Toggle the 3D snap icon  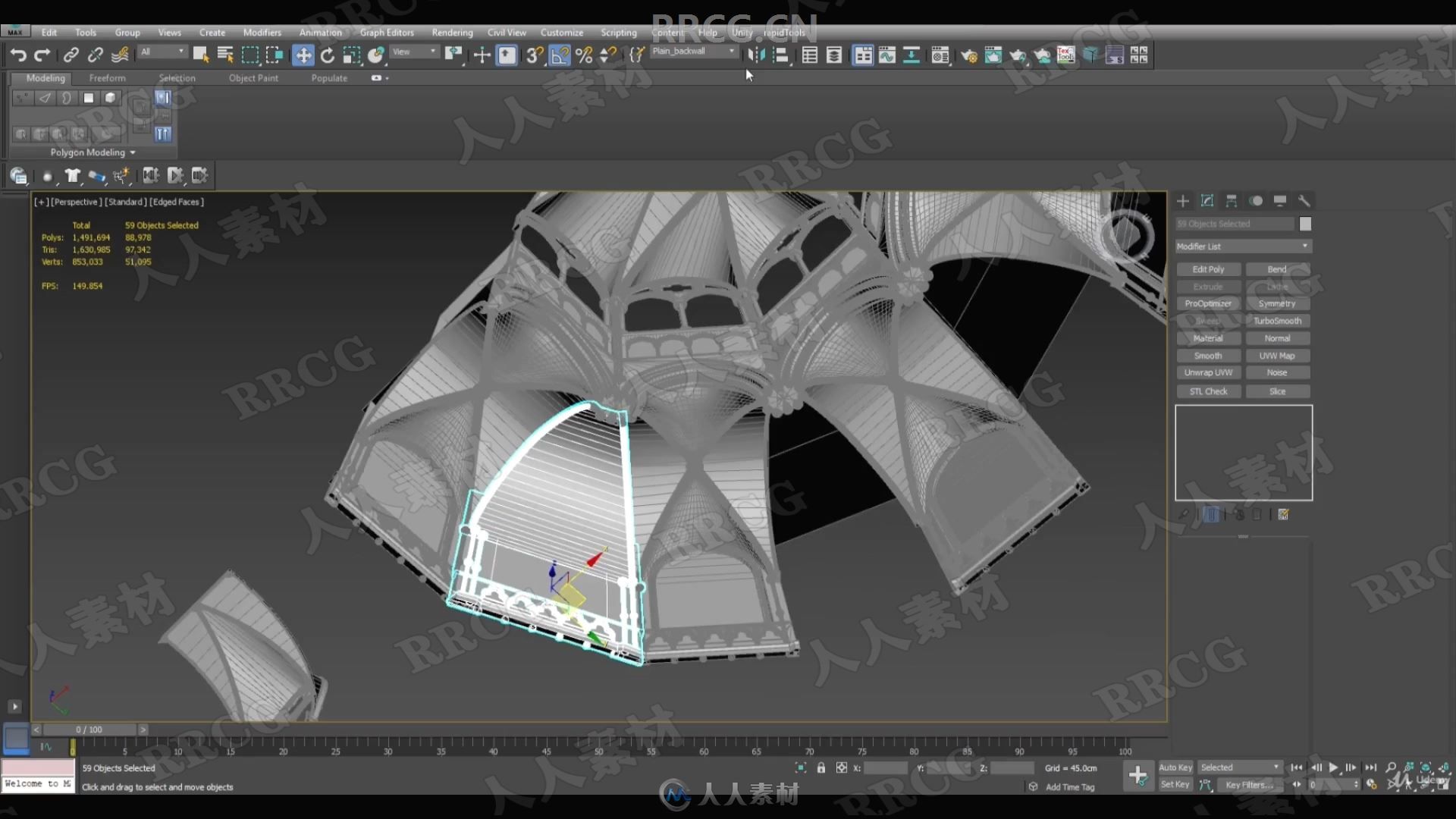[x=534, y=55]
